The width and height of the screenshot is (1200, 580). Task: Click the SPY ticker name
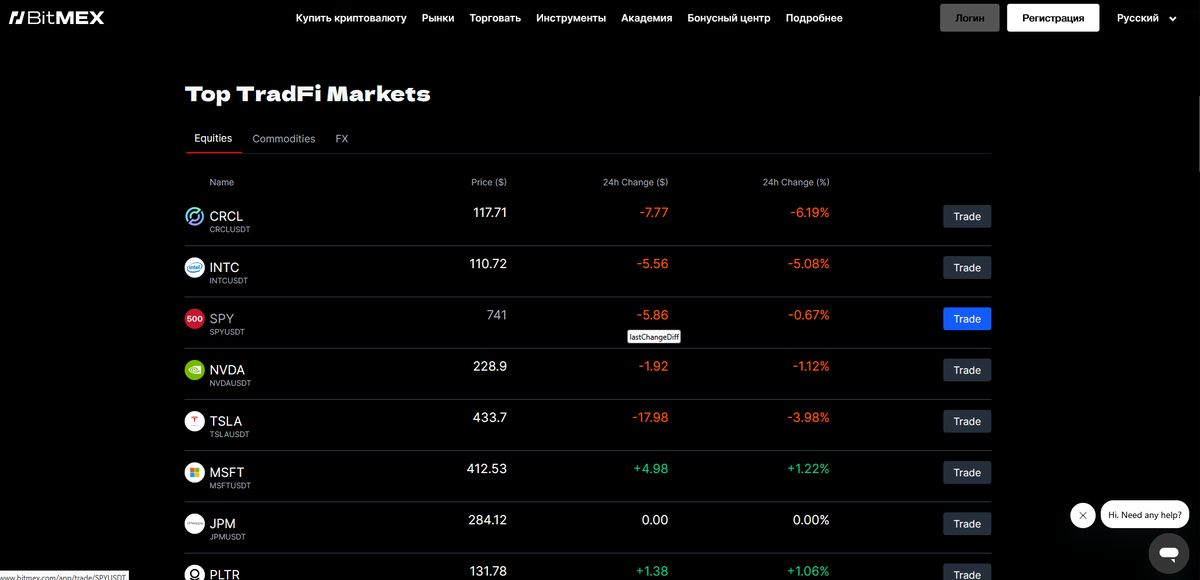tap(221, 318)
